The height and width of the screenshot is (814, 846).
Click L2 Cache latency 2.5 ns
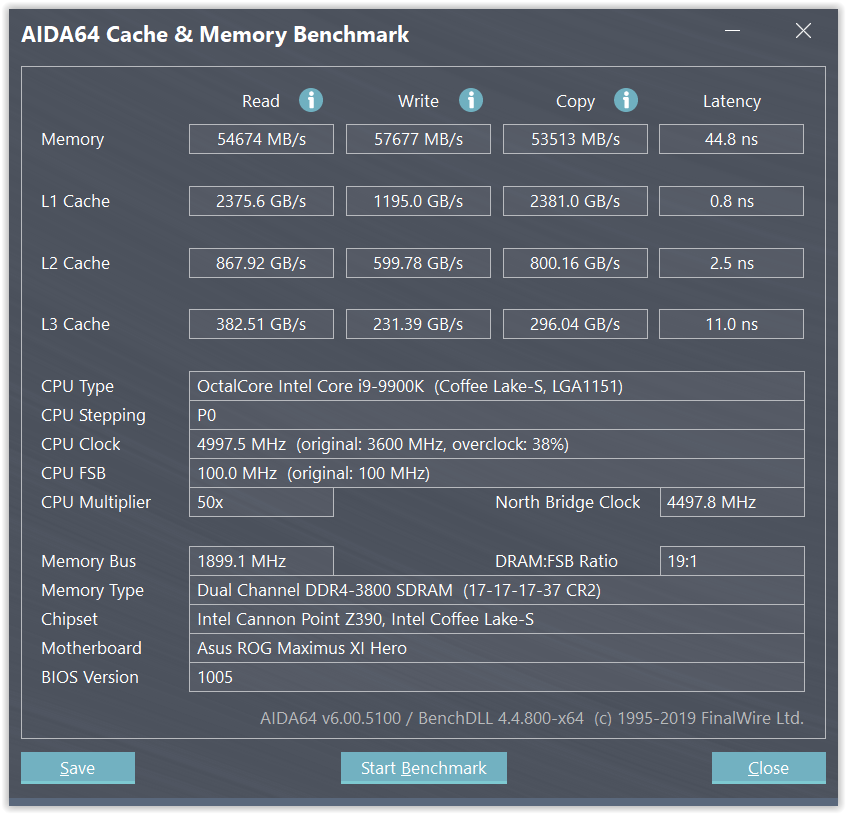pos(731,263)
